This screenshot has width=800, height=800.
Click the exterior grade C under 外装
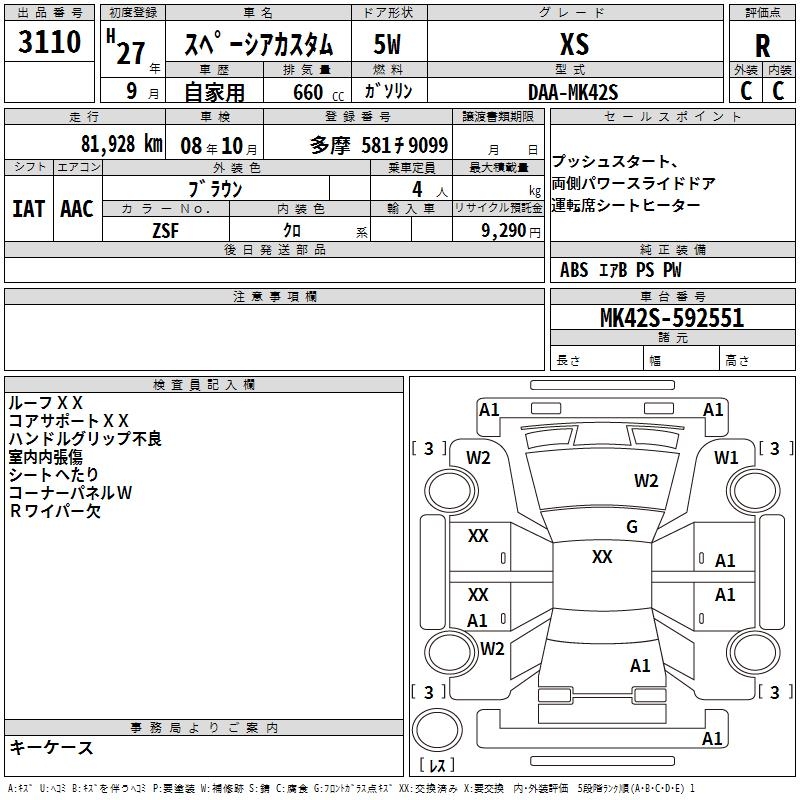click(746, 91)
